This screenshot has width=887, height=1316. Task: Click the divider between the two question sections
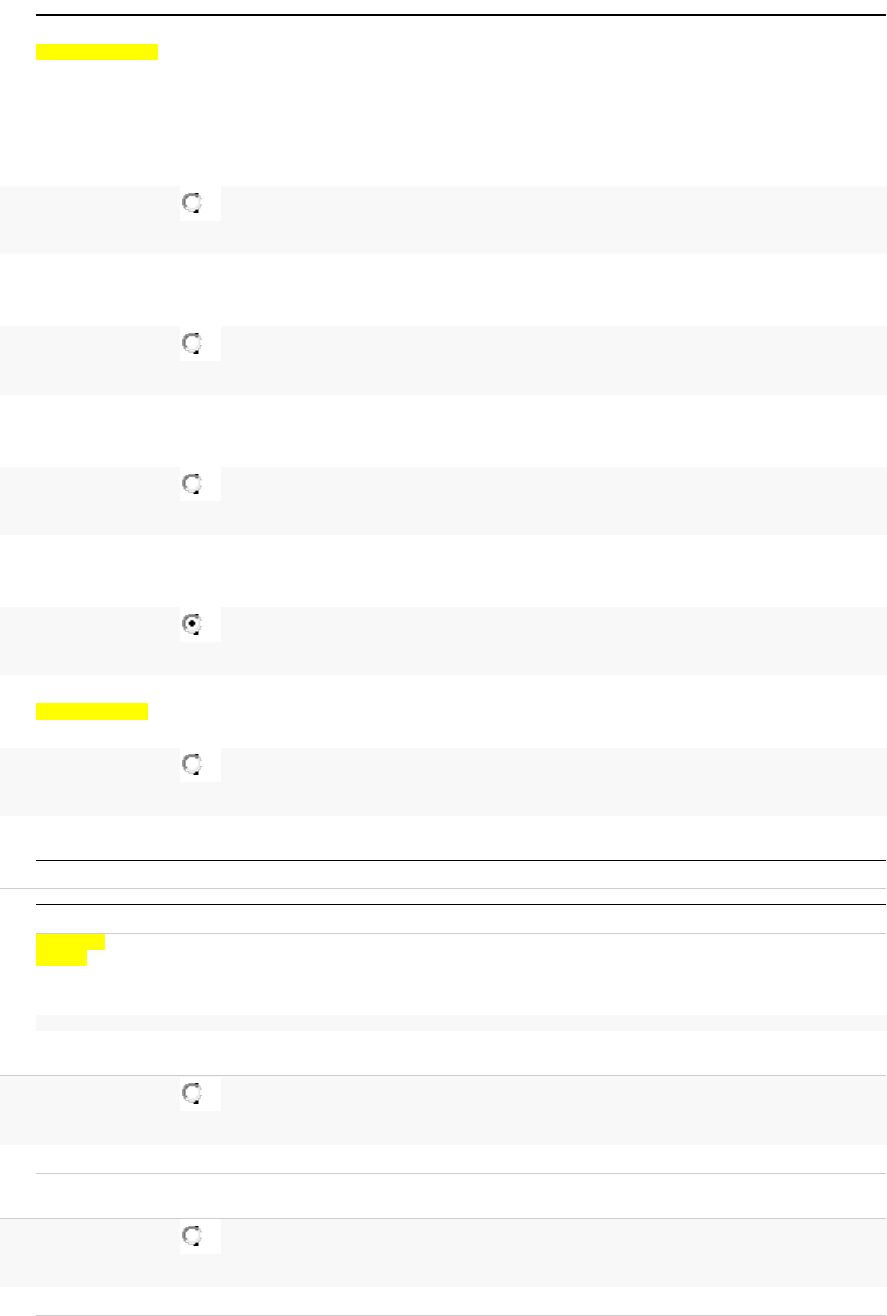click(460, 888)
